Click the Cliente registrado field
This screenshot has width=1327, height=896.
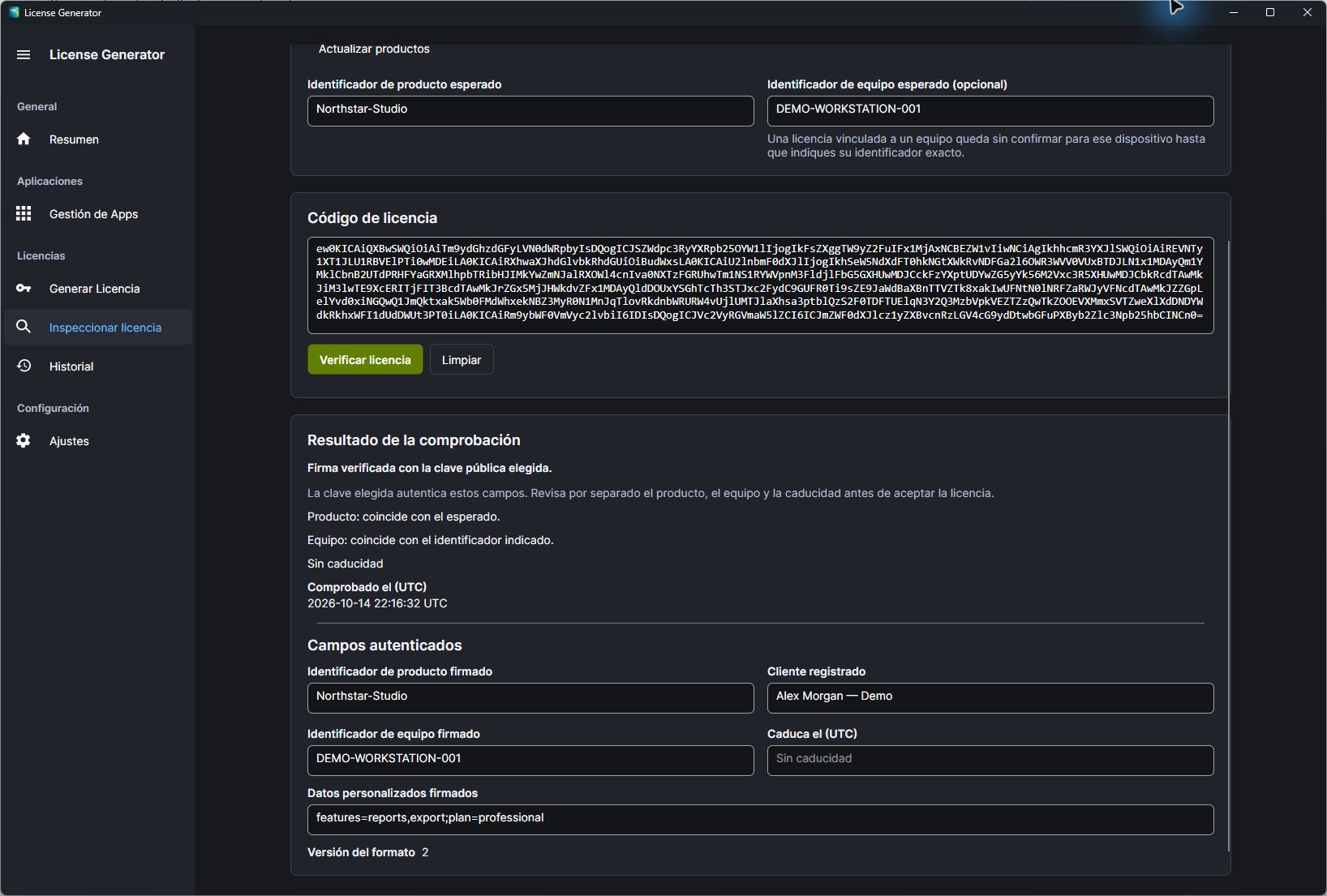pos(990,698)
